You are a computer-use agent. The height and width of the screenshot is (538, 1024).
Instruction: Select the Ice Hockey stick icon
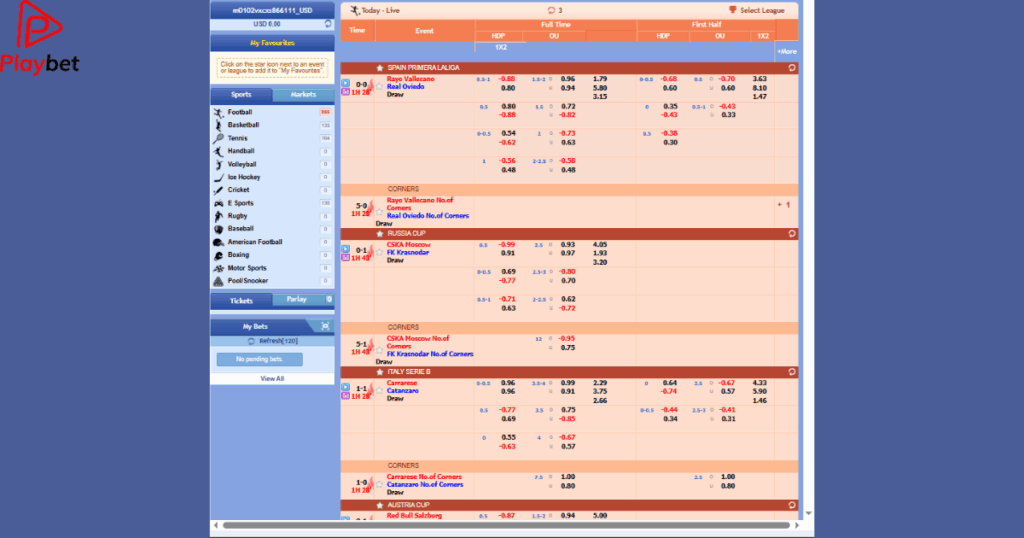tap(219, 177)
